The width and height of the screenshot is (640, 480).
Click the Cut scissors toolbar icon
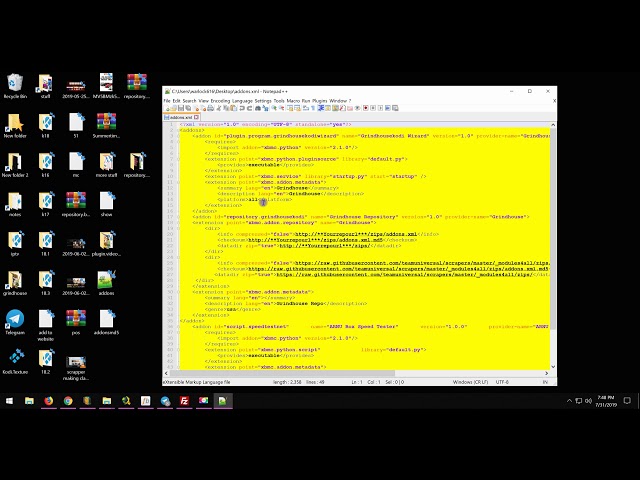218,108
